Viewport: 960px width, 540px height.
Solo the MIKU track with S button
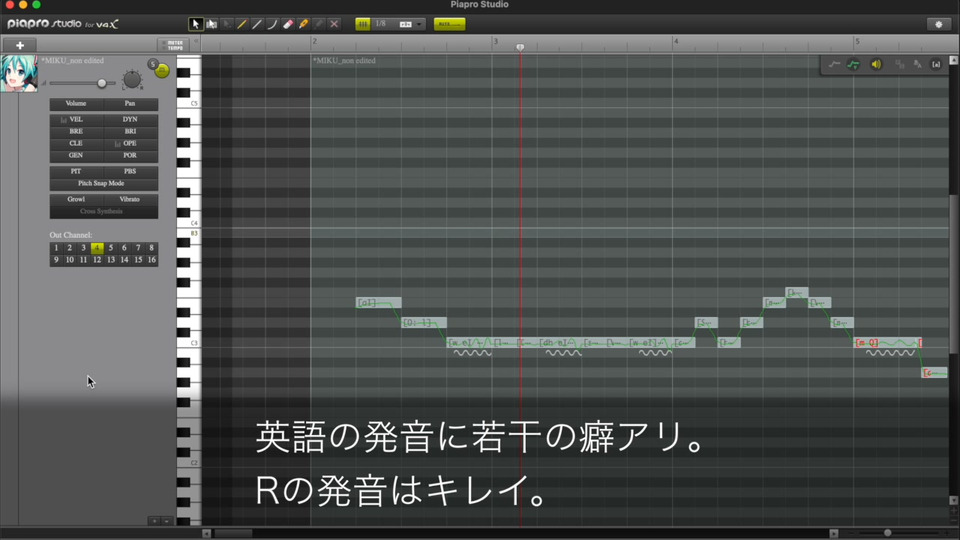pyautogui.click(x=152, y=64)
